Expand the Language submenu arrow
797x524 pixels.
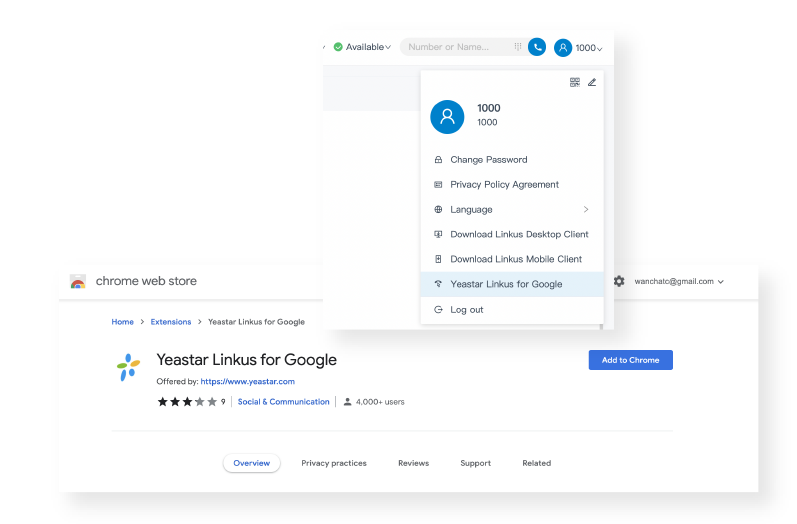(x=586, y=209)
